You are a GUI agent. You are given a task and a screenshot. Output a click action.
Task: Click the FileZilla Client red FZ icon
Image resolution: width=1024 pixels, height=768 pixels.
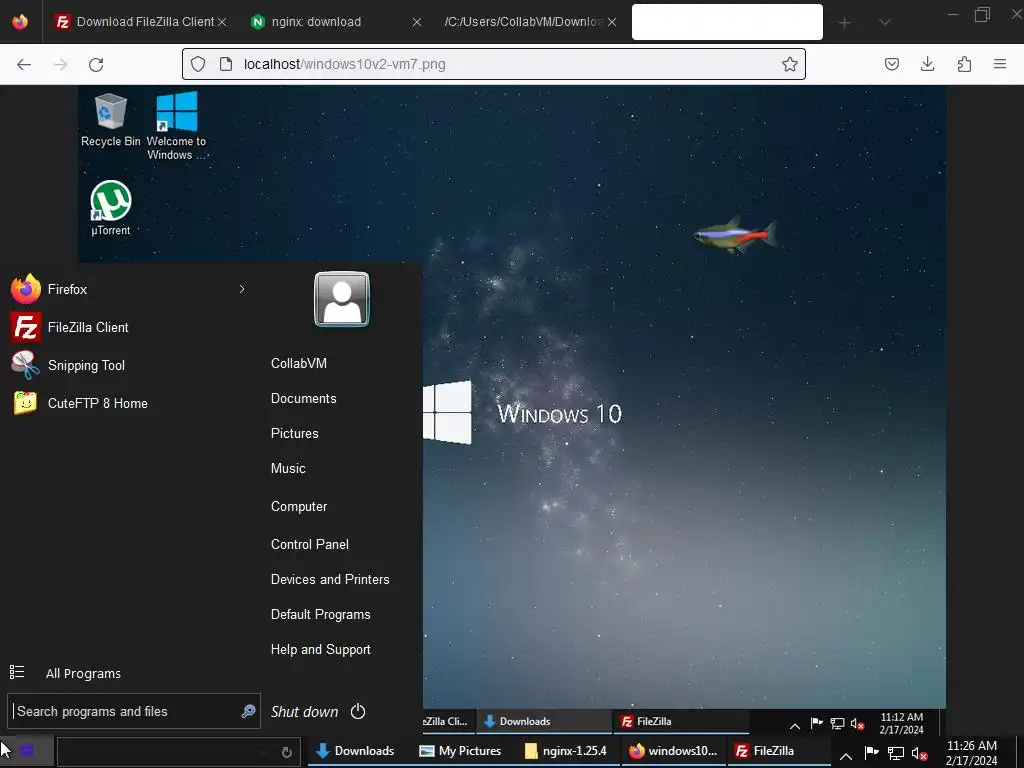[x=25, y=327]
